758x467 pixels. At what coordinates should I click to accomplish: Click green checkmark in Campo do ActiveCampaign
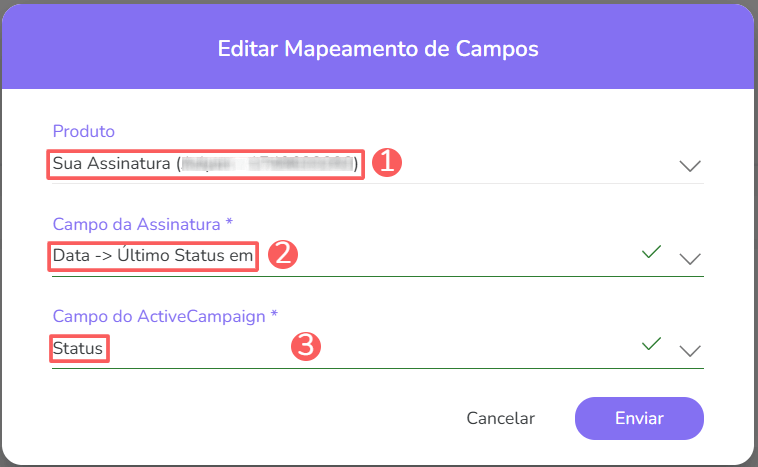(x=652, y=345)
